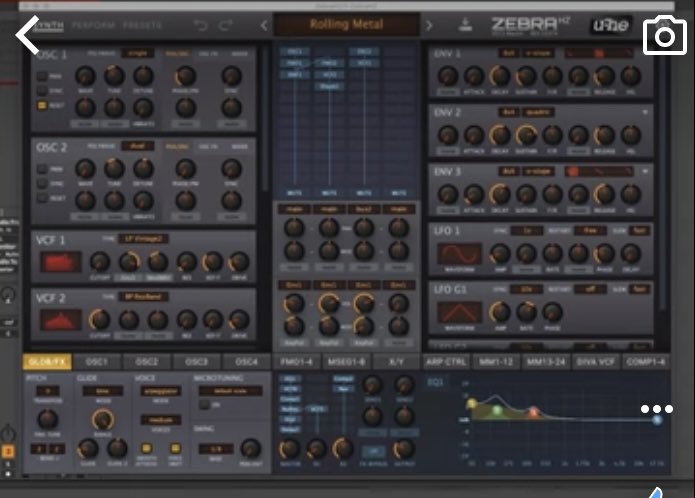Viewport: 695px width, 498px height.
Task: Open the ENV 2 expand arrow
Action: coord(645,113)
